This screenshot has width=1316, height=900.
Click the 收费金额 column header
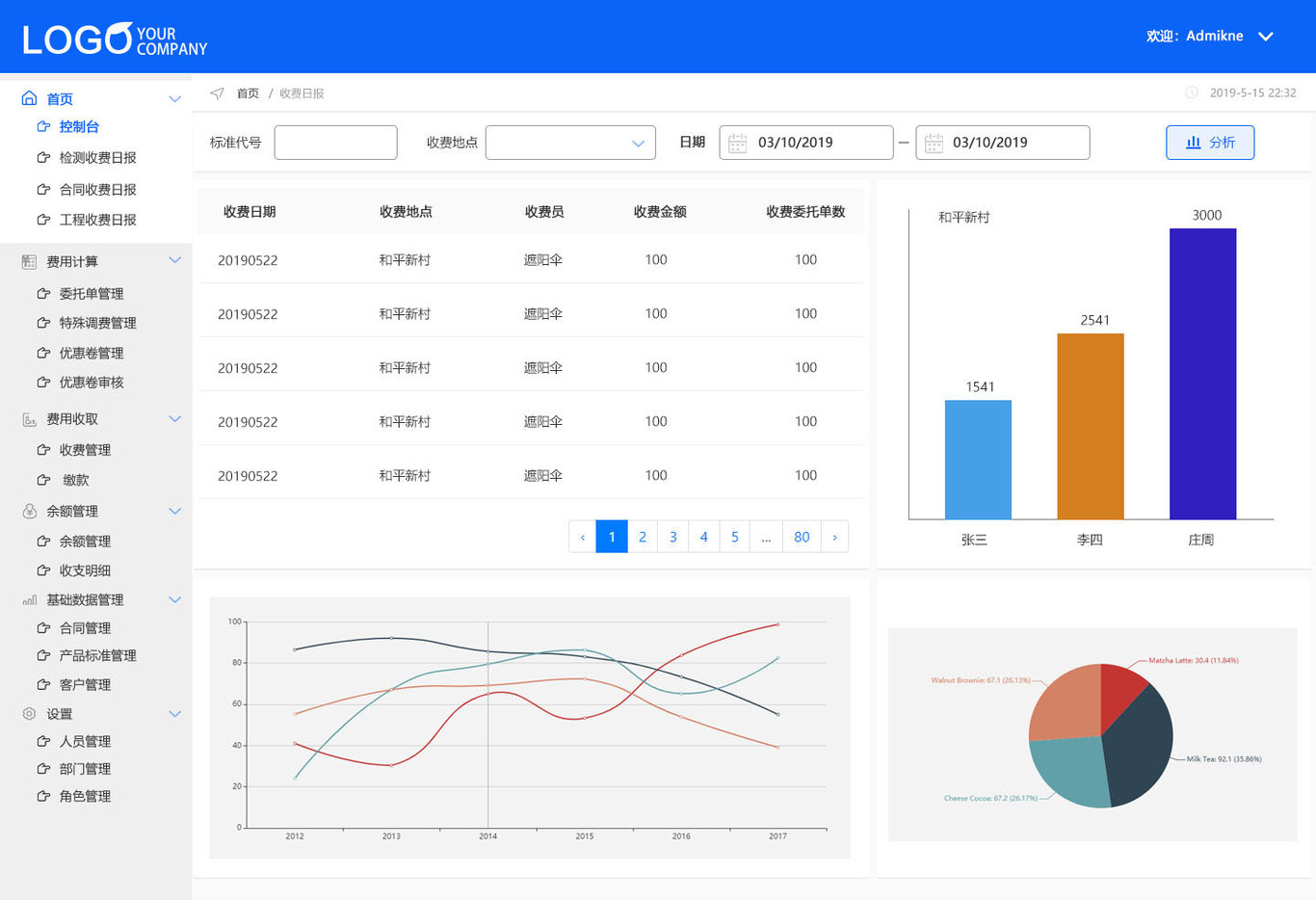tap(660, 212)
